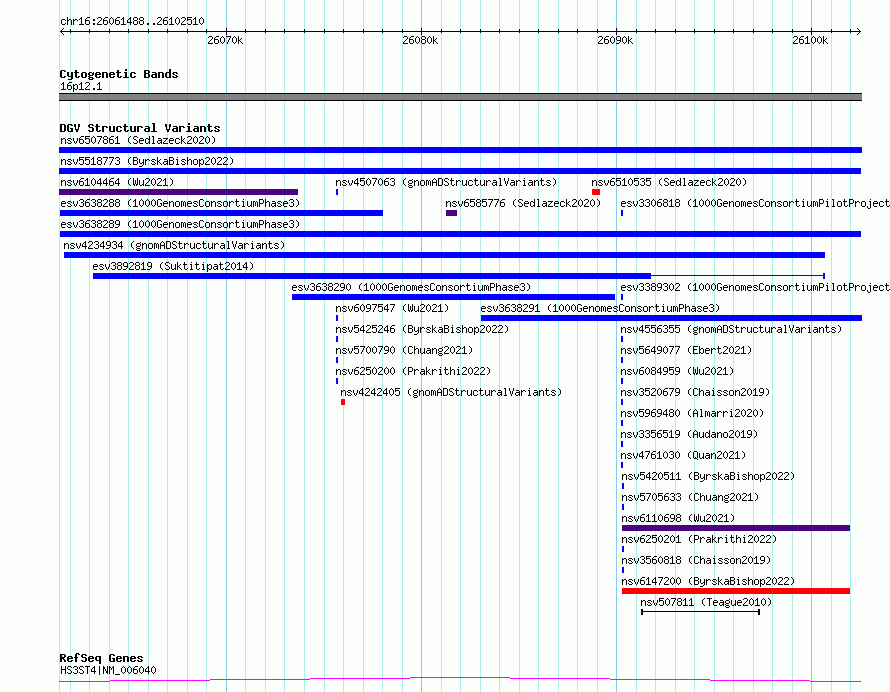Viewport: 890px width, 692px height.
Task: Click the Cytogenetic Bands track title
Action: coord(119,74)
